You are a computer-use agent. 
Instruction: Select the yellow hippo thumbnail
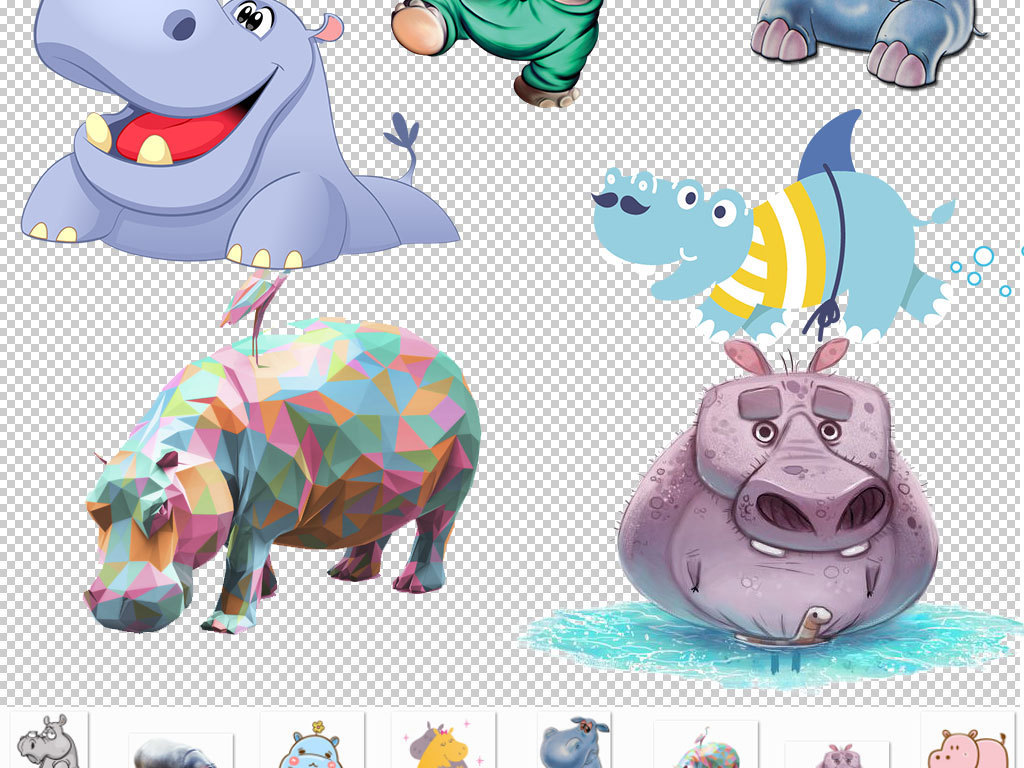[443, 740]
